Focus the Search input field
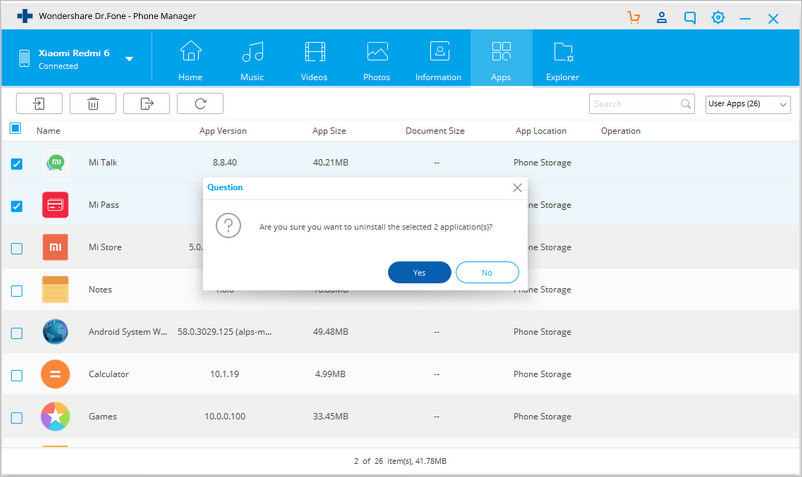The image size is (802, 477). [x=636, y=104]
